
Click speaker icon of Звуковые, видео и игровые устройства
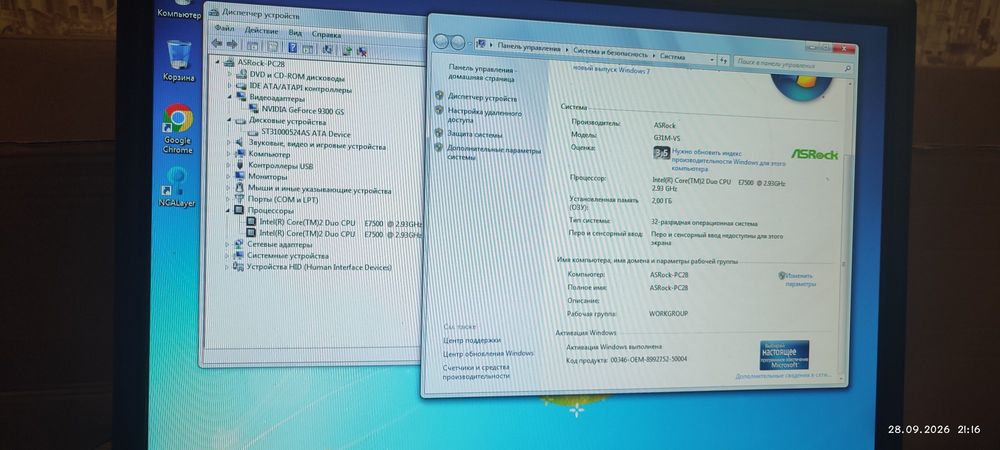click(240, 143)
